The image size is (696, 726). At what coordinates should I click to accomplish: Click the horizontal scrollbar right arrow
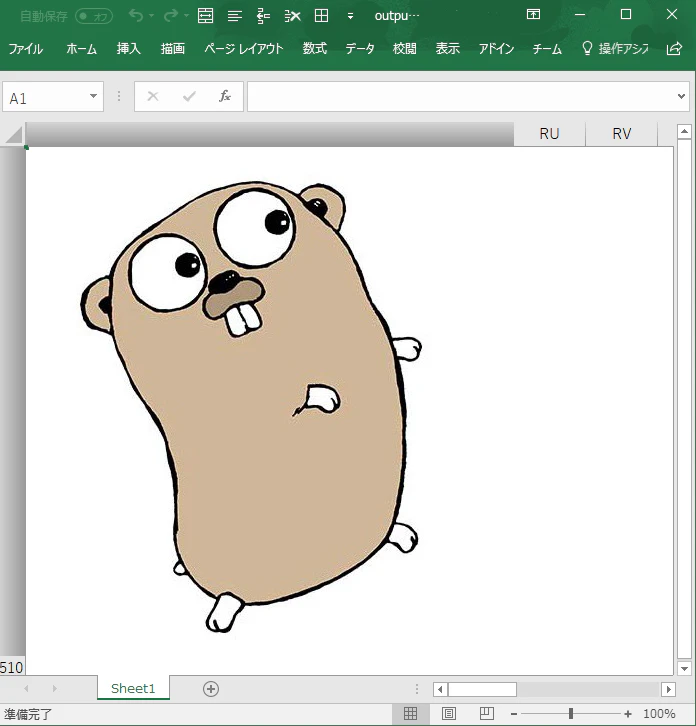668,689
